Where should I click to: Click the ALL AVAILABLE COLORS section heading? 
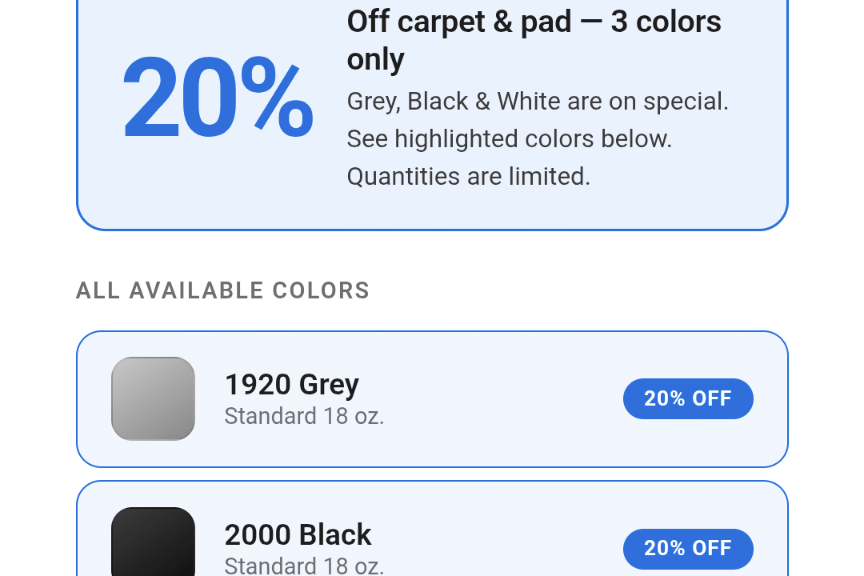tap(223, 291)
